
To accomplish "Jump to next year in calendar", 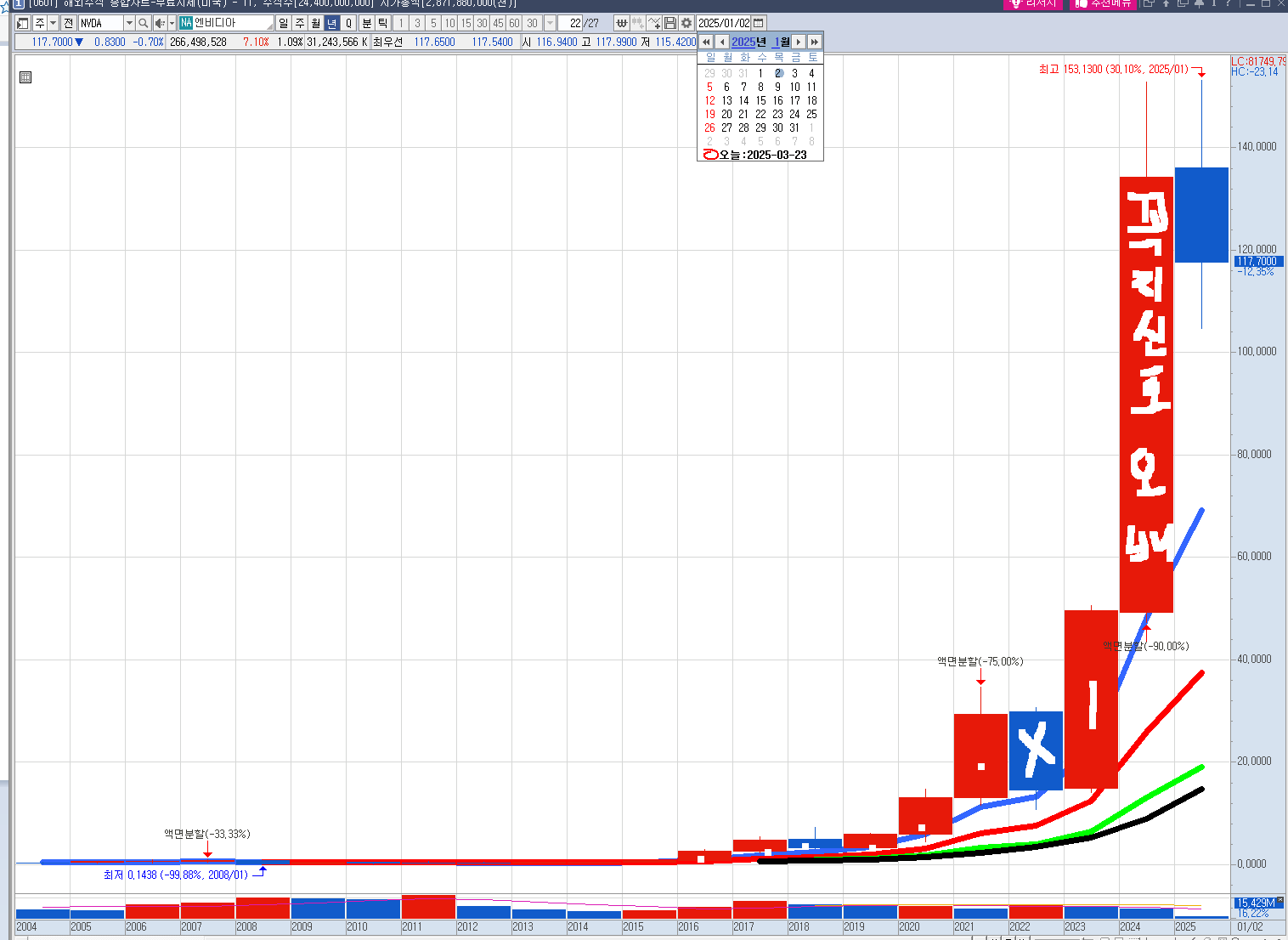I will pyautogui.click(x=815, y=42).
